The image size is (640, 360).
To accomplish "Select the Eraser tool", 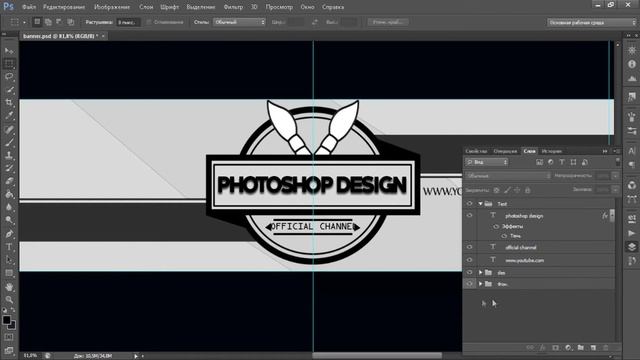I will click(9, 181).
